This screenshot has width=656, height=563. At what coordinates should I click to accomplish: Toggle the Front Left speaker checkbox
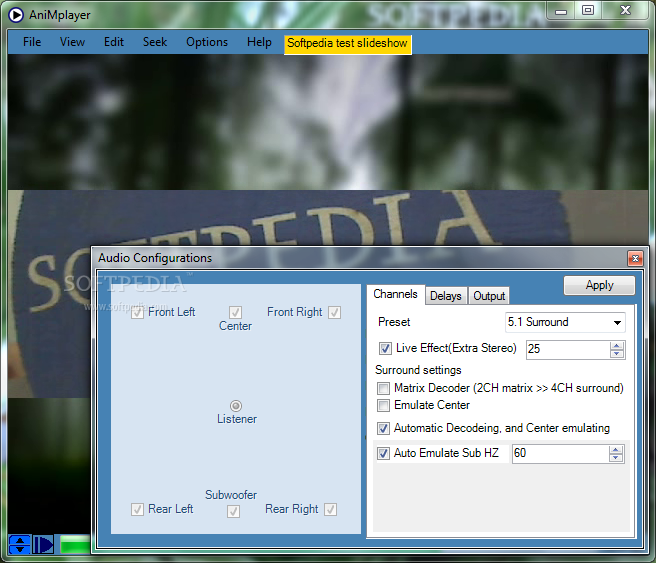click(137, 312)
